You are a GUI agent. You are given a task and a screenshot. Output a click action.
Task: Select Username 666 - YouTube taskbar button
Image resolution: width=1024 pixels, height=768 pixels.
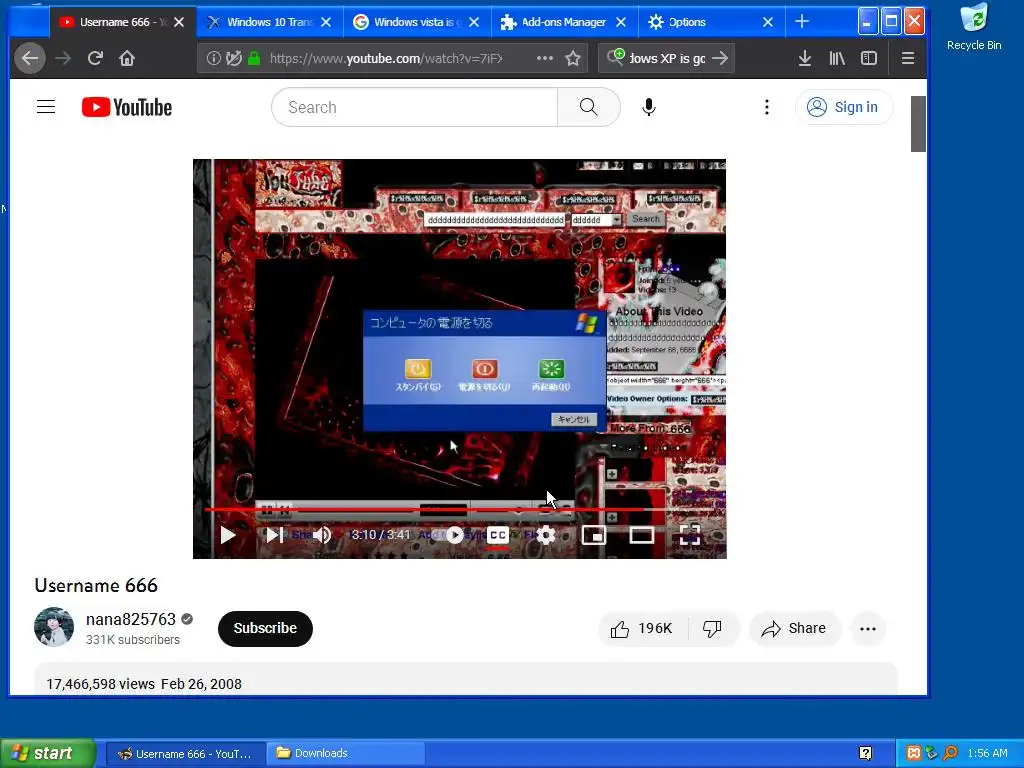pos(185,753)
